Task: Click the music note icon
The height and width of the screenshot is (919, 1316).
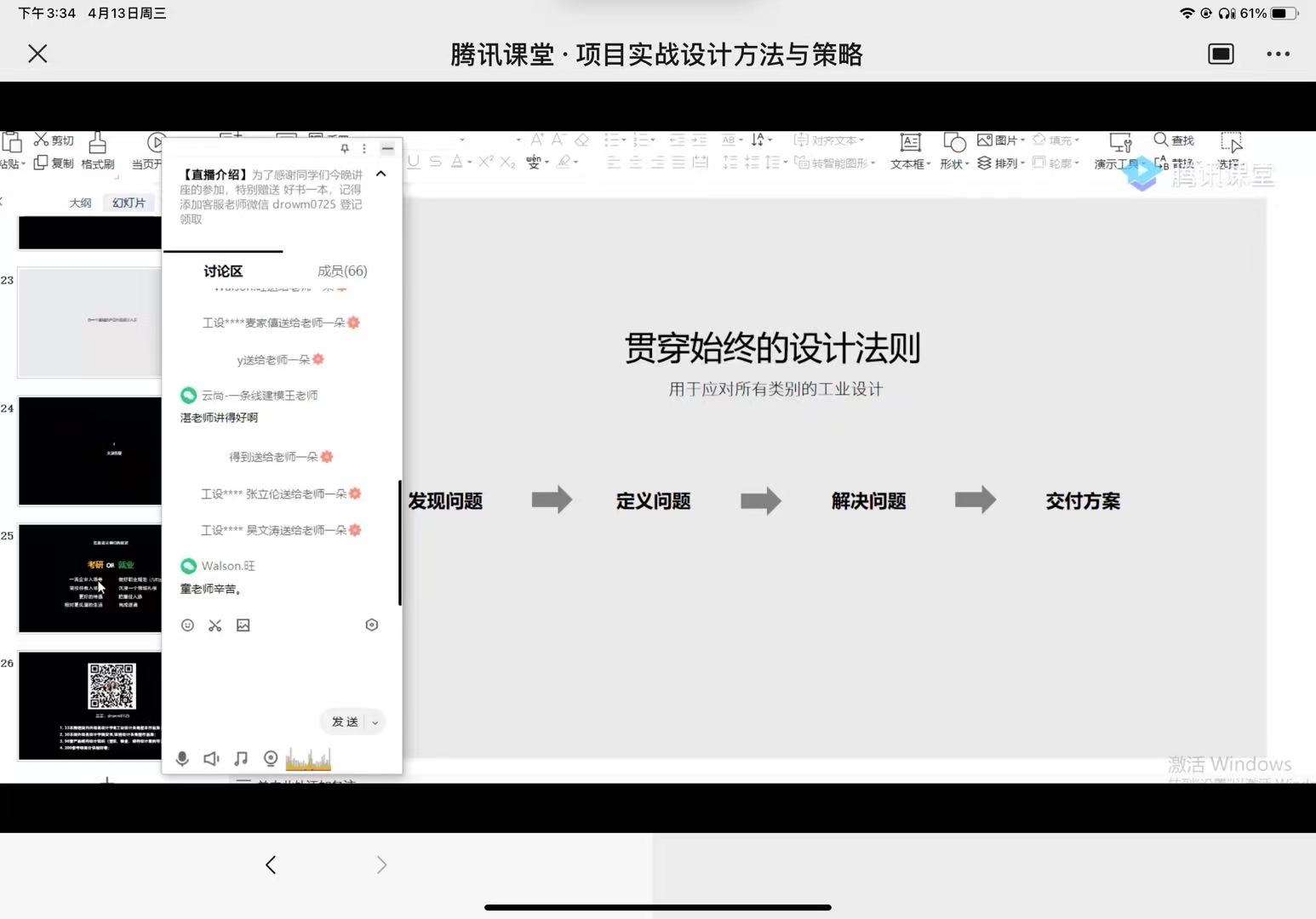Action: [241, 758]
